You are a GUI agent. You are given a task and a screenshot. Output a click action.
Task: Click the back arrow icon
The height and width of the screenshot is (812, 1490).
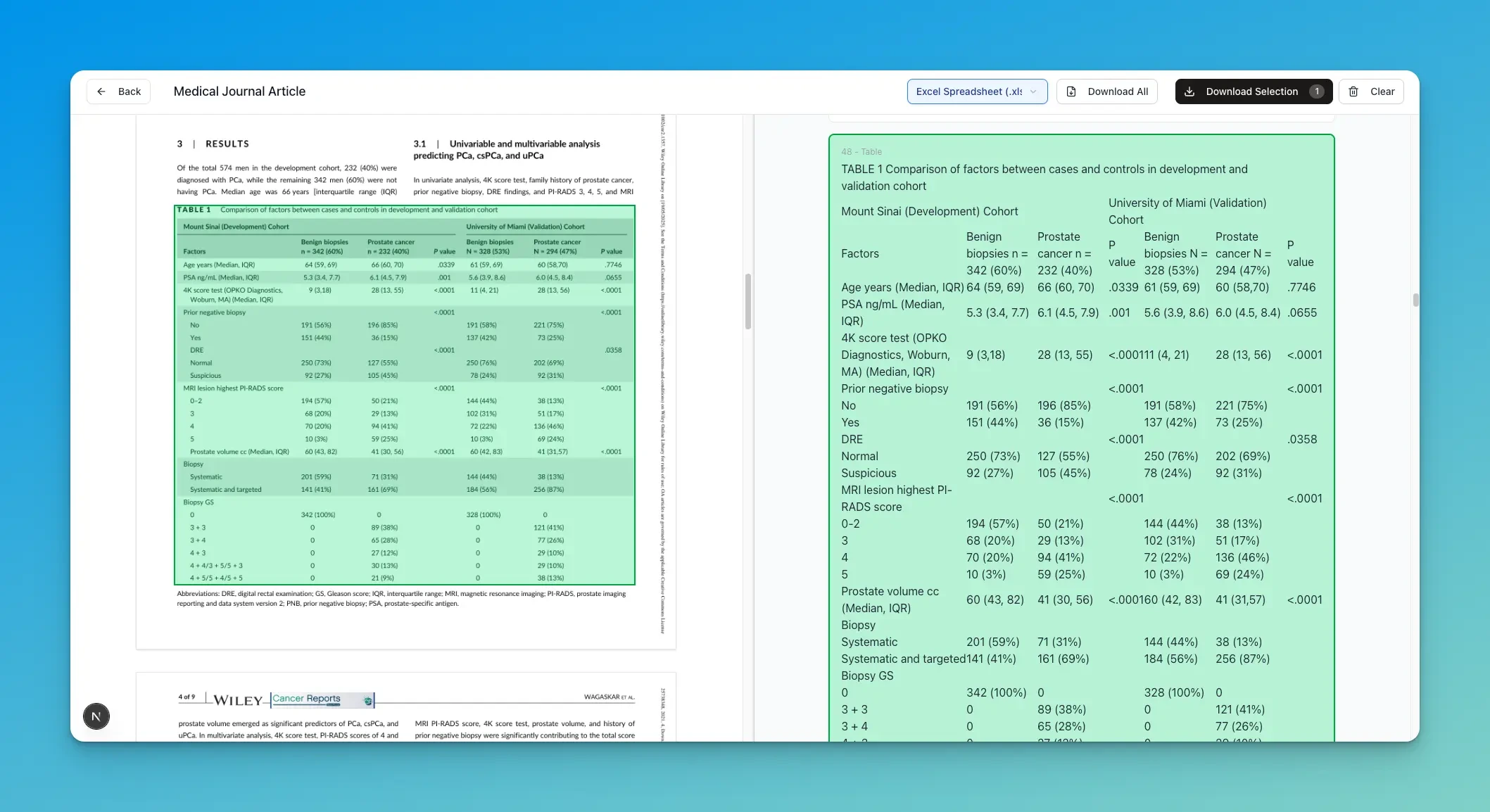pos(101,91)
